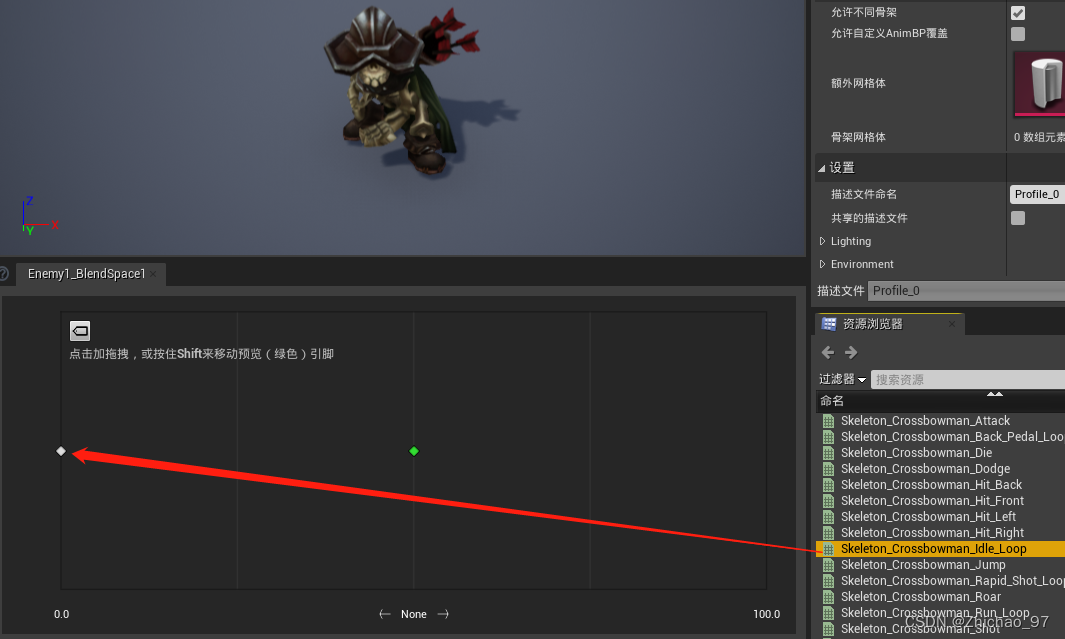Select the Skeleton_Crossbowman_Roar animation entry
The height and width of the screenshot is (639, 1065).
point(920,596)
